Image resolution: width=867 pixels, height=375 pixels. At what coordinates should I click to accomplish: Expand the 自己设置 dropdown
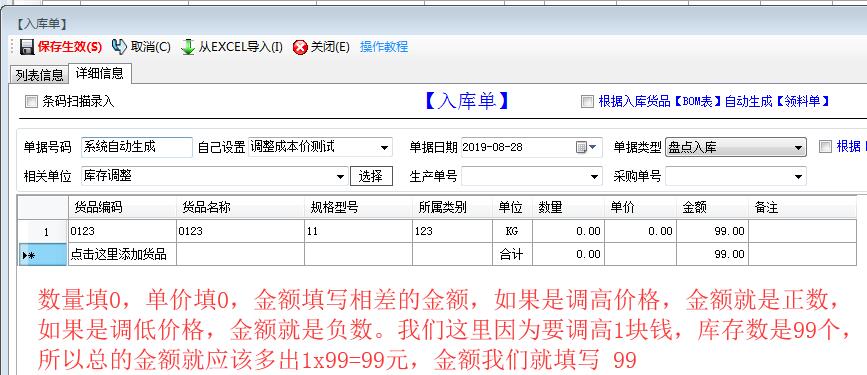[x=384, y=148]
